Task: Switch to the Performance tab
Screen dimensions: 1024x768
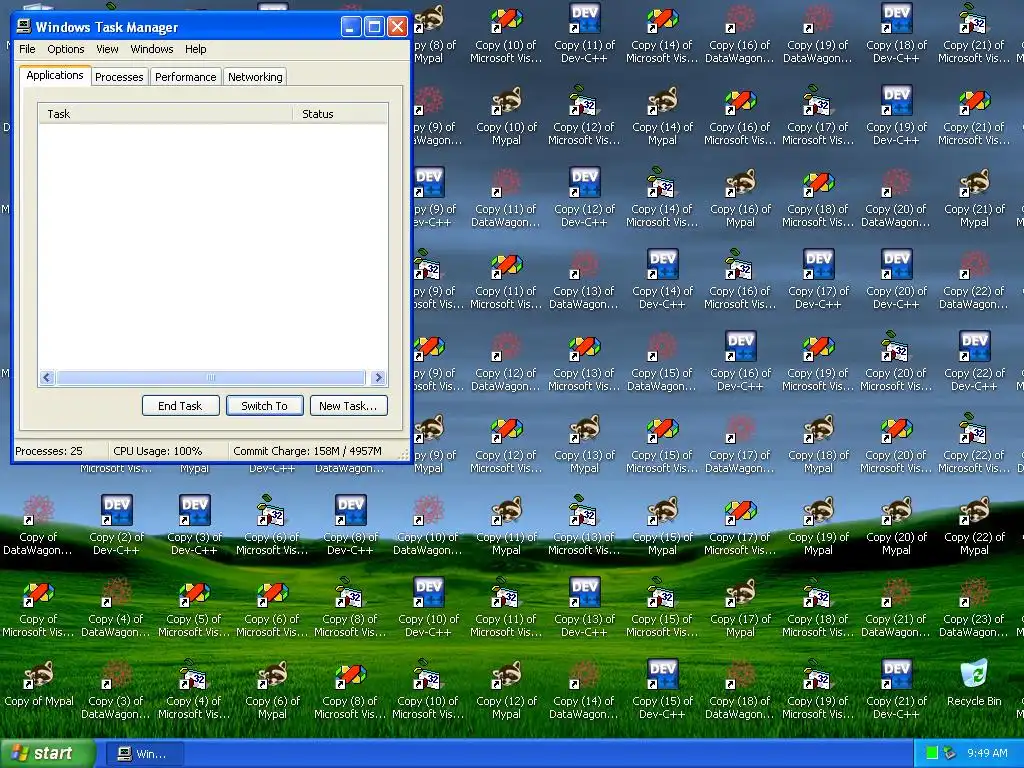Action: tap(185, 77)
